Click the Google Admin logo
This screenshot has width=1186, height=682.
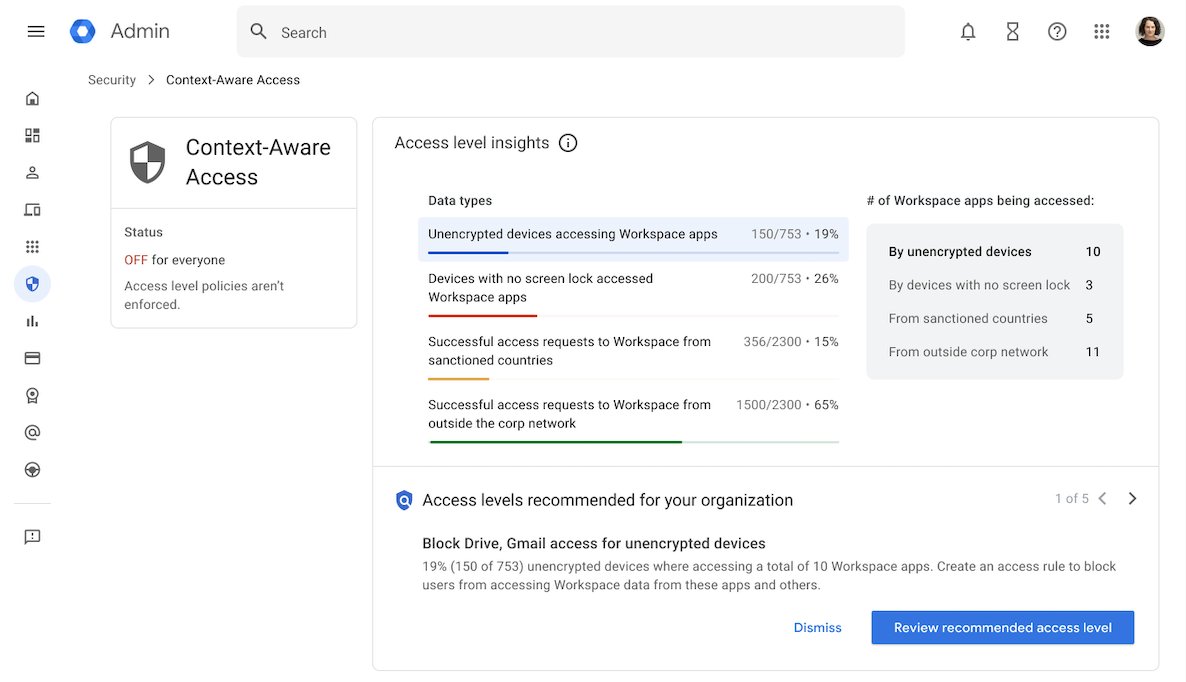(x=82, y=31)
